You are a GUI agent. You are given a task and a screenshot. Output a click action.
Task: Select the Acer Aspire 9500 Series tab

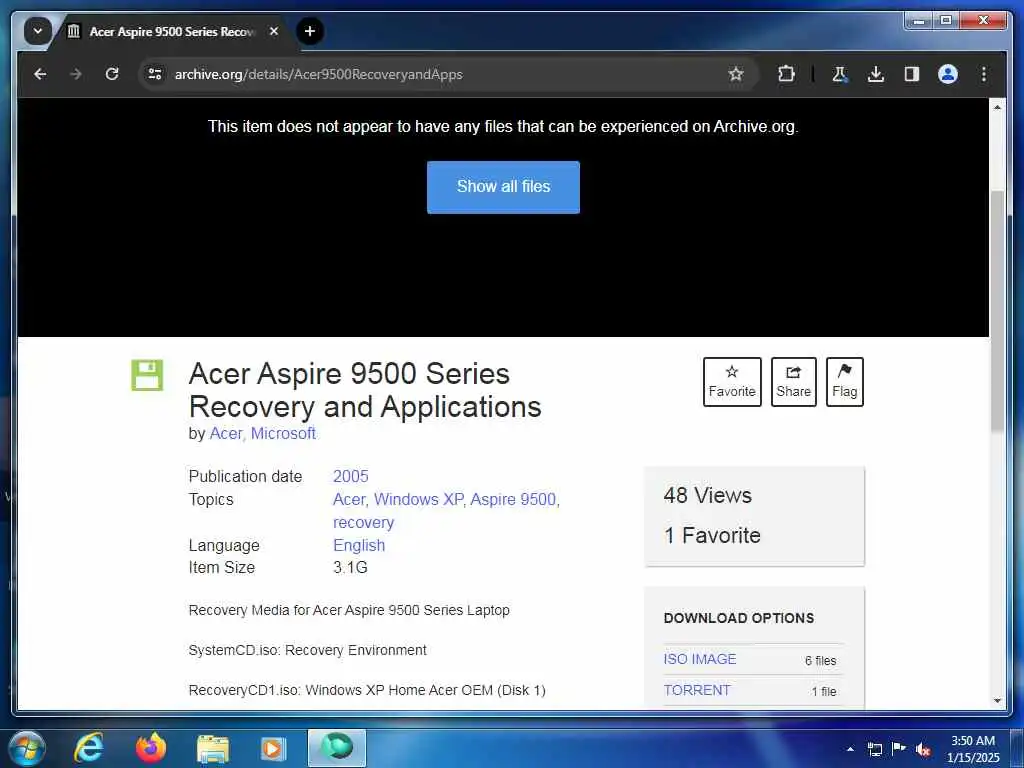tap(171, 31)
